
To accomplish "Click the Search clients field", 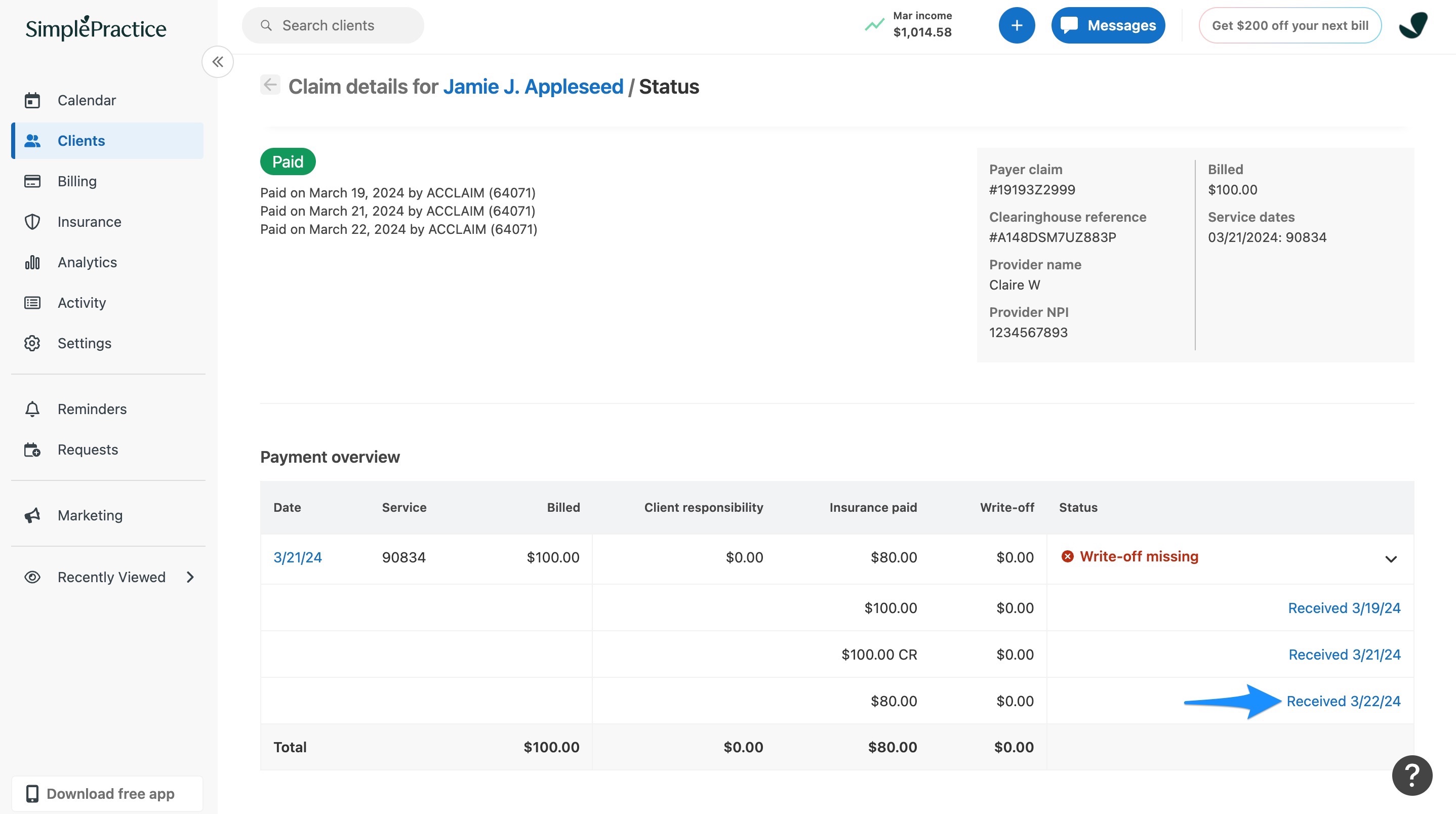I will [333, 25].
